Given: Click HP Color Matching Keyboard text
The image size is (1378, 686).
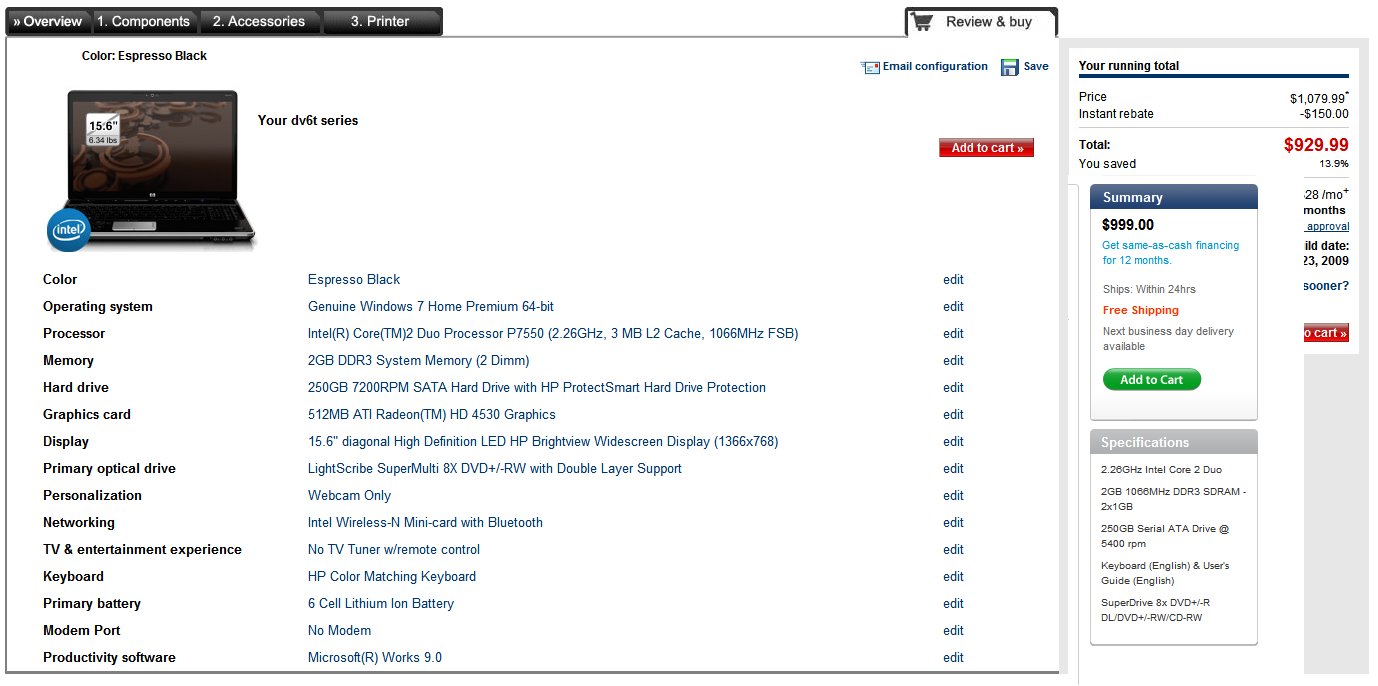Looking at the screenshot, I should [392, 577].
